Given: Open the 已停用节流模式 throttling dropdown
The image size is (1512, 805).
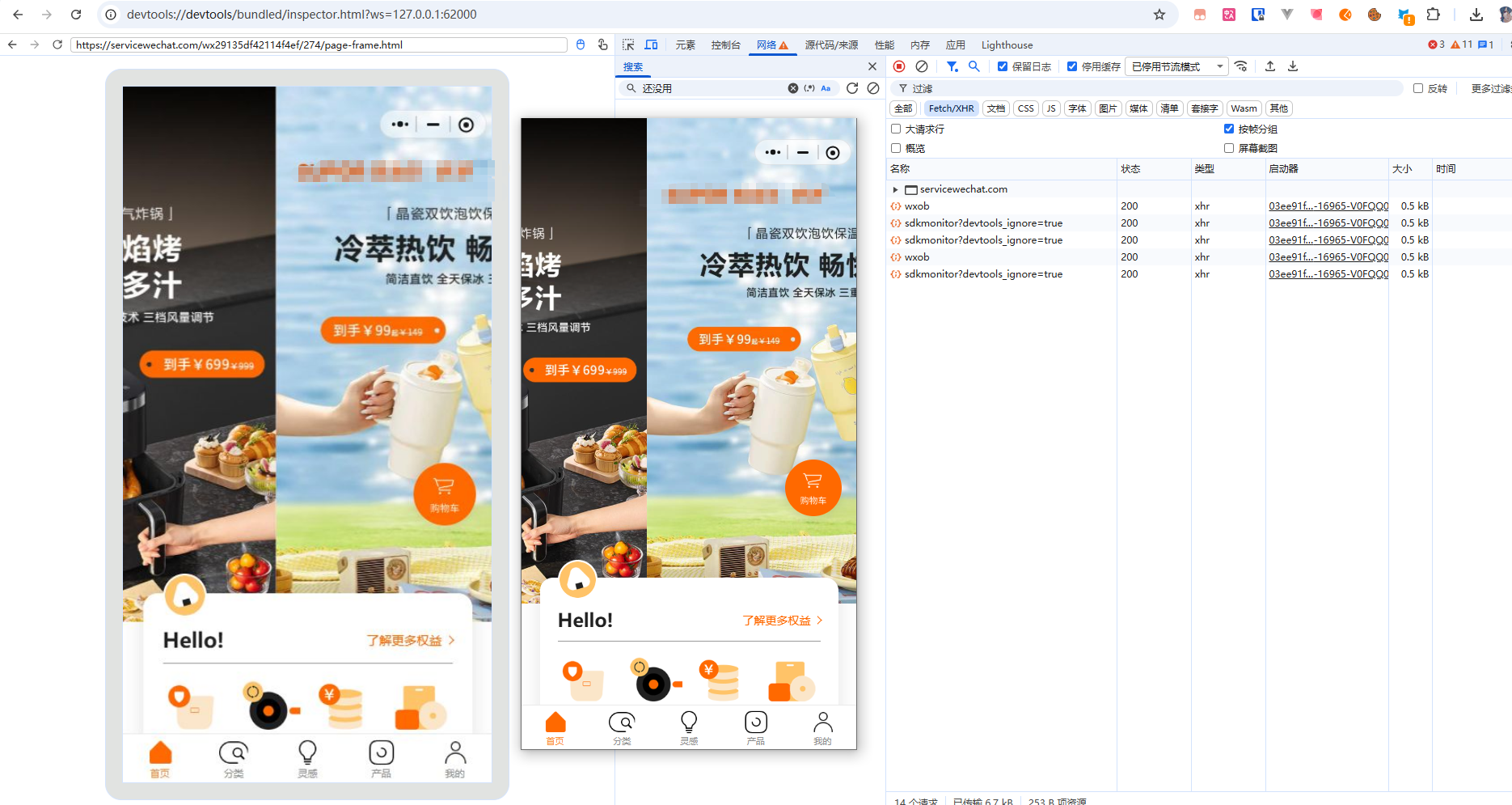Looking at the screenshot, I should coord(1176,66).
